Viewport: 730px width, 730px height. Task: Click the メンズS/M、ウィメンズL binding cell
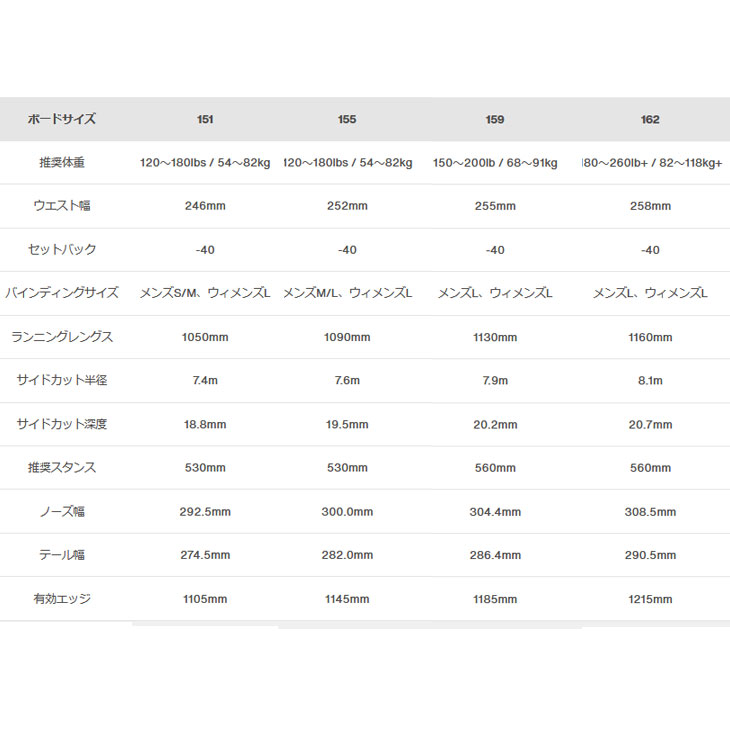[x=205, y=293]
